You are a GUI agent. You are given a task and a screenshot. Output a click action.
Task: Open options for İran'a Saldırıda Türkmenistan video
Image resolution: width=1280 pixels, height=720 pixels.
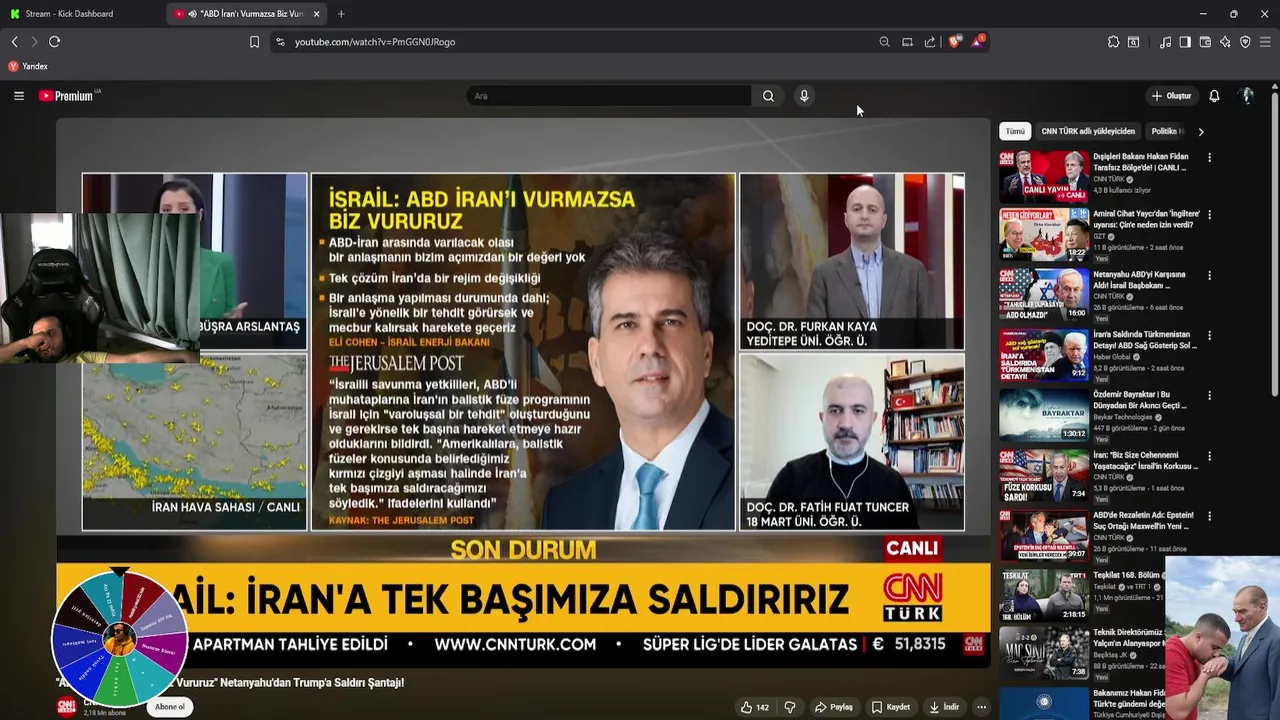click(1209, 335)
